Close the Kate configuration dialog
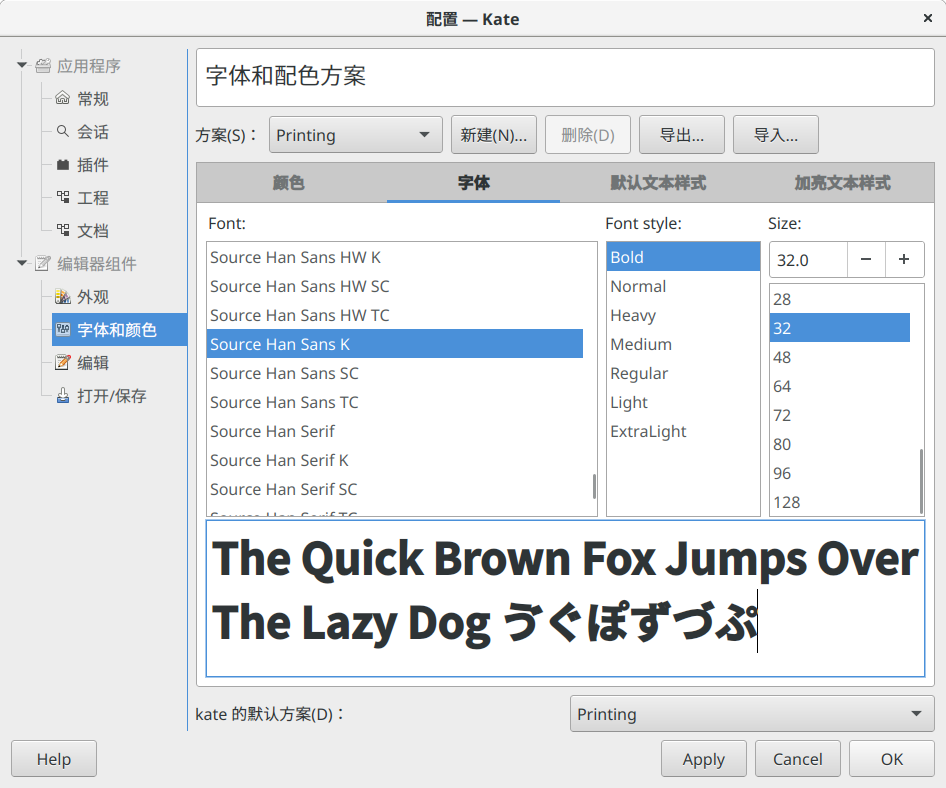Viewport: 946px width, 788px height. [x=928, y=18]
